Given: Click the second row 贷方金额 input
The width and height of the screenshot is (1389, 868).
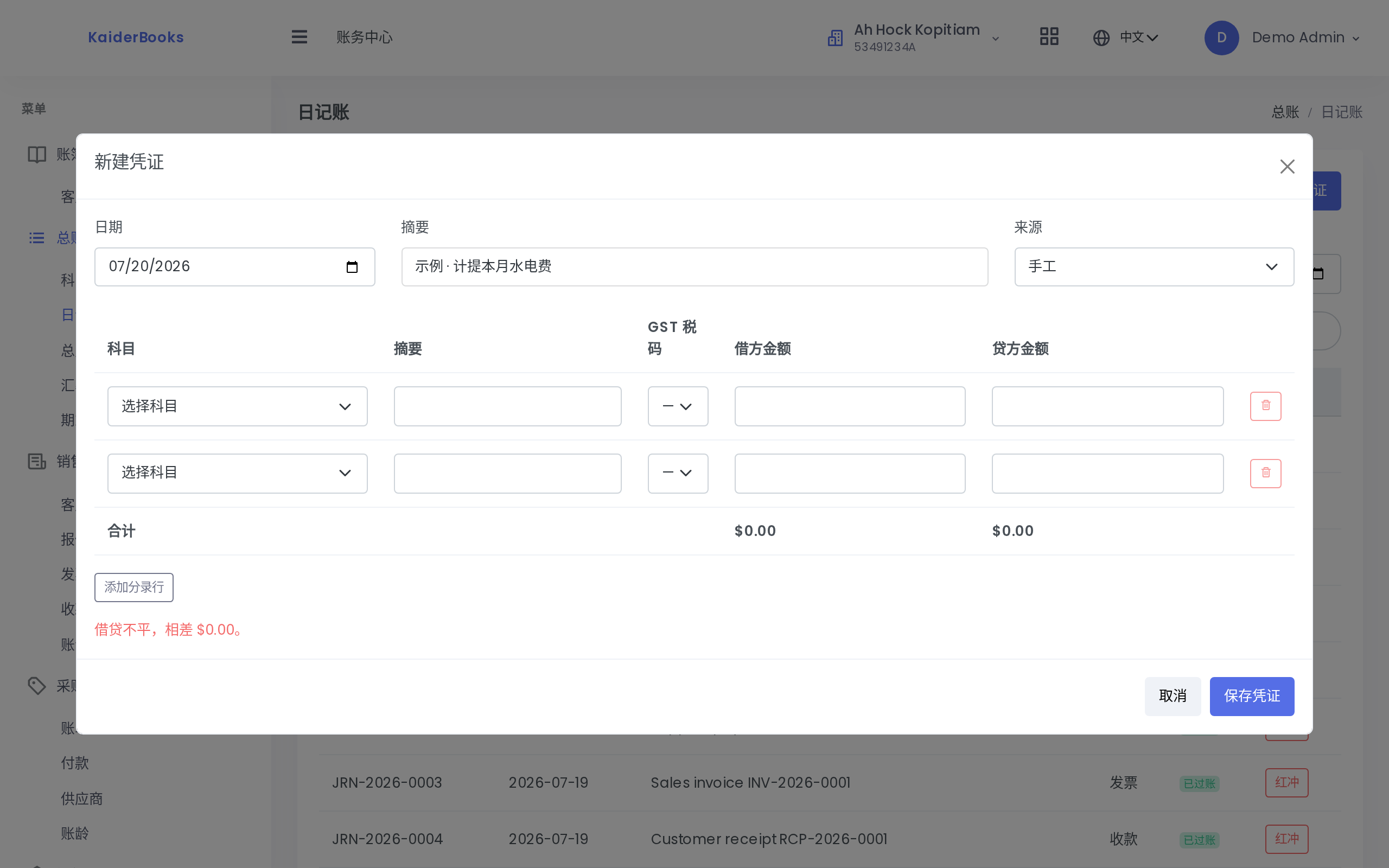Looking at the screenshot, I should 1107,473.
